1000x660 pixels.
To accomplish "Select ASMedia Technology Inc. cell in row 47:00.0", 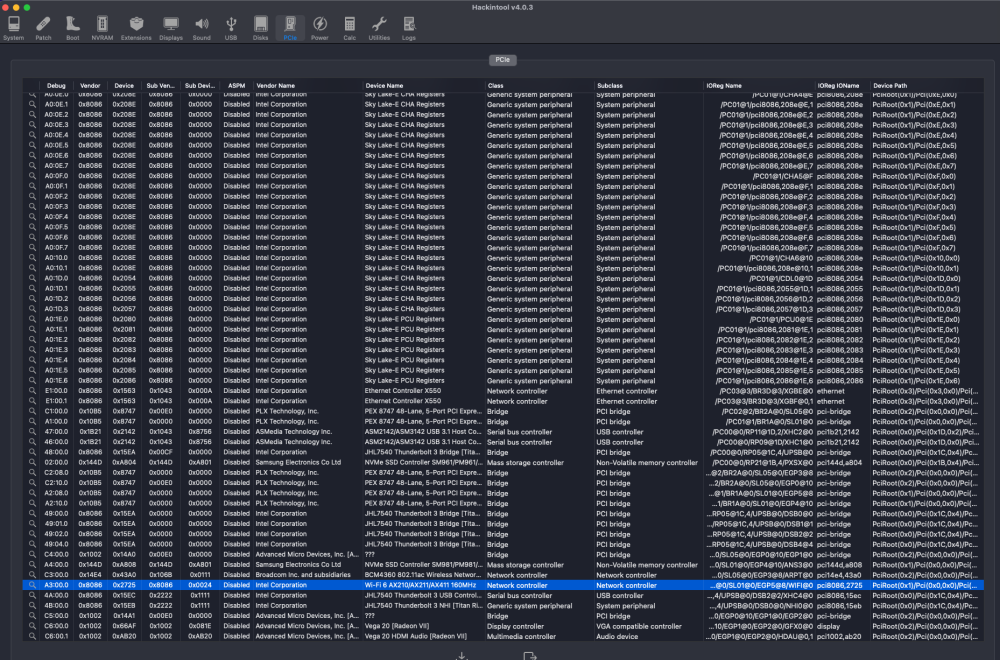I will pos(293,432).
